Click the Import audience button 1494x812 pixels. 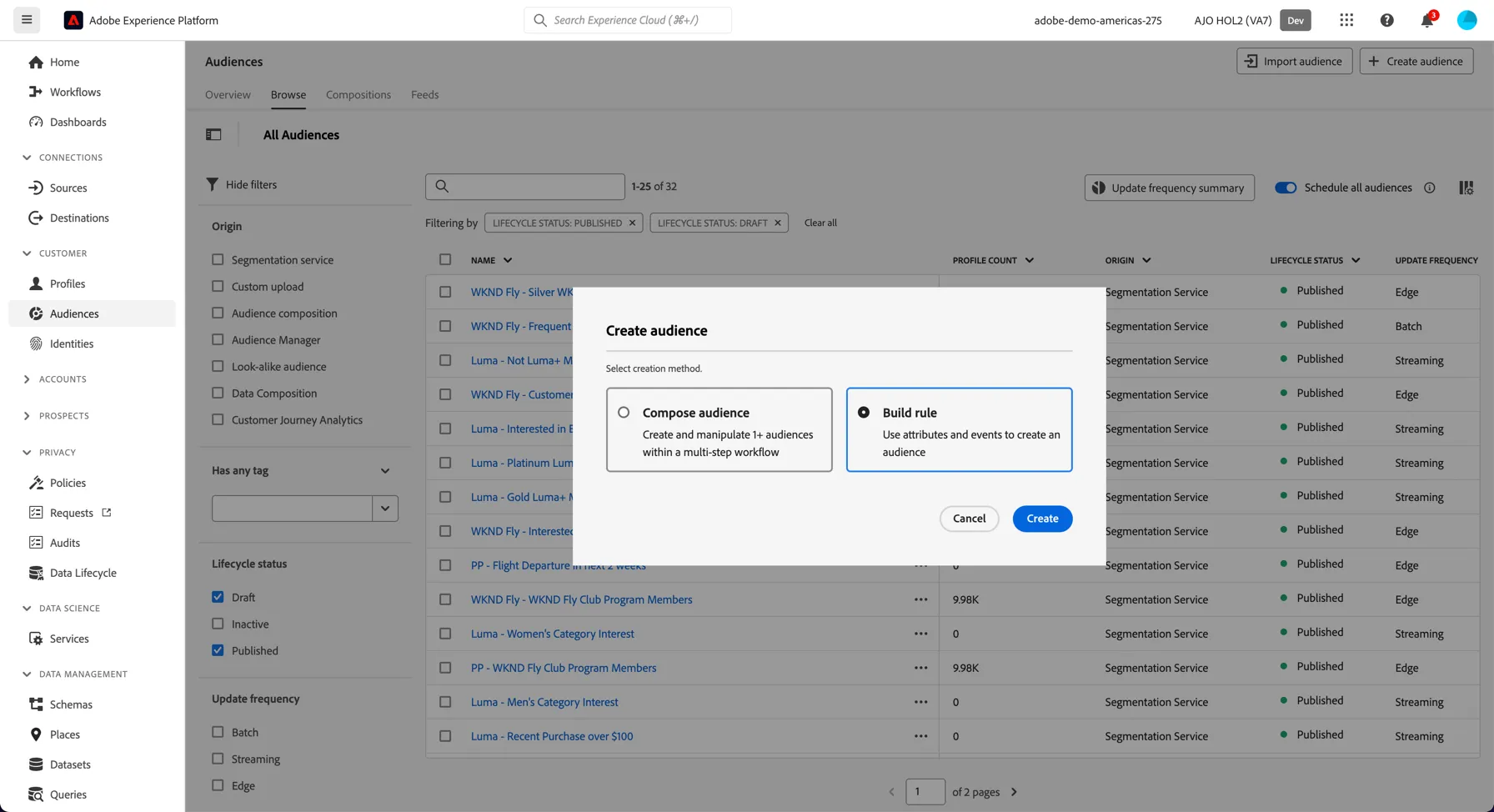click(x=1294, y=61)
